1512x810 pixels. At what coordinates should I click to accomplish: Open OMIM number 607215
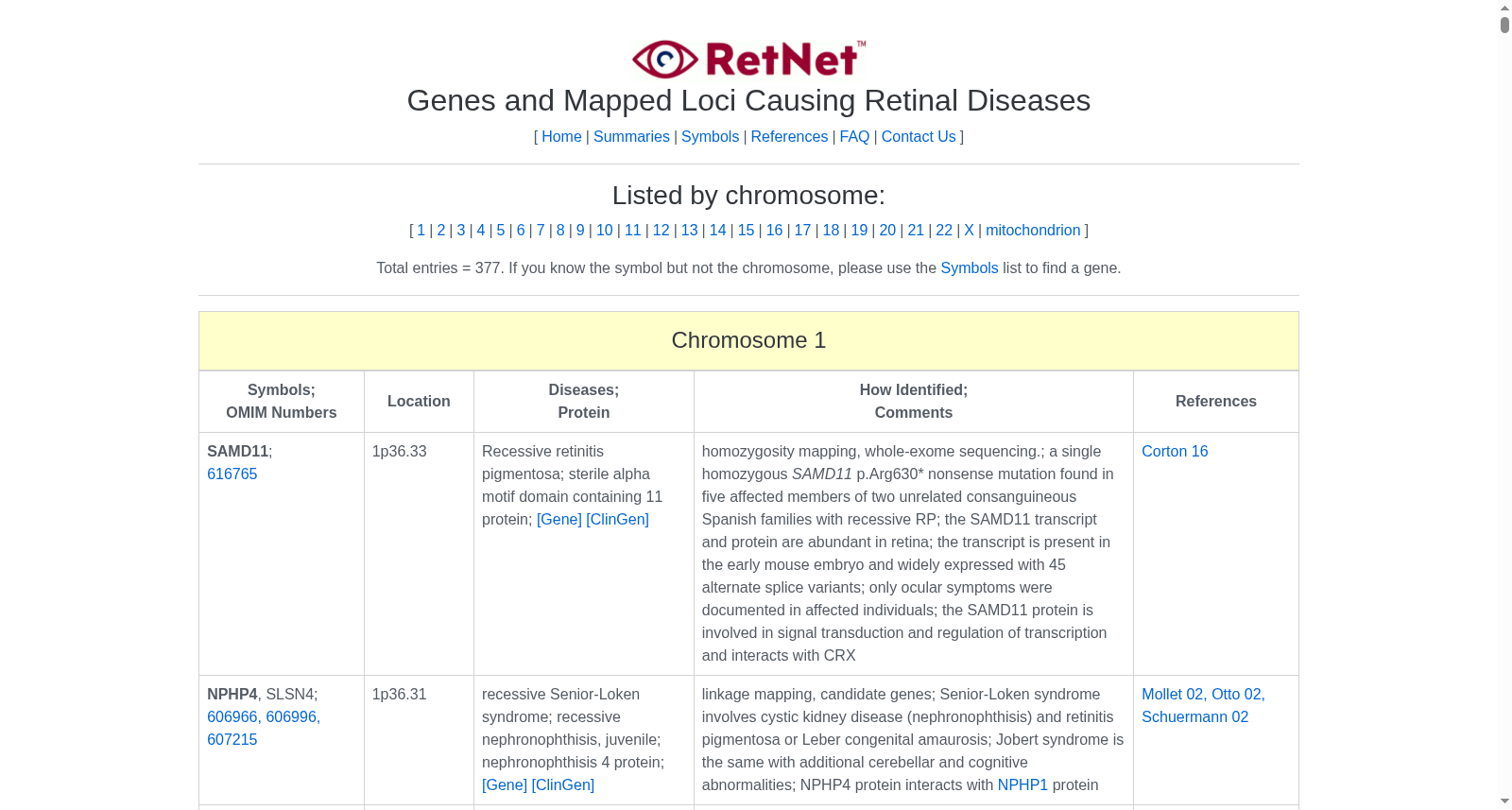tap(232, 739)
